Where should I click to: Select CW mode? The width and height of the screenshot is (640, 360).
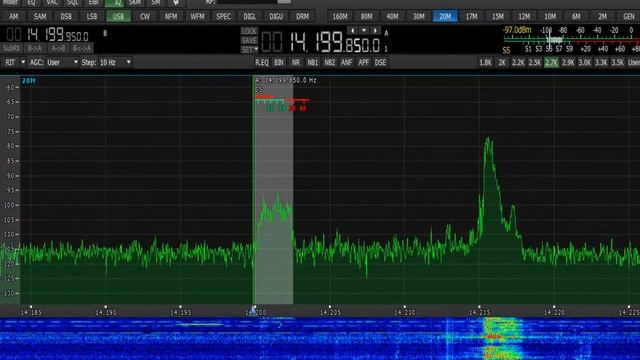click(x=144, y=17)
